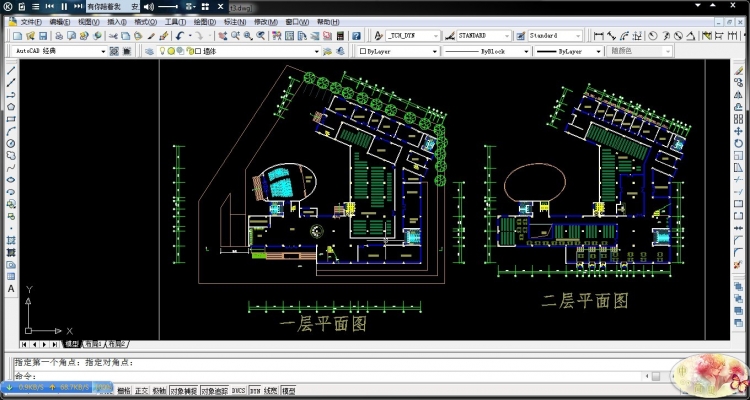750x400 pixels.
Task: Toggle the 线宽 lineweight status button
Action: click(x=271, y=391)
